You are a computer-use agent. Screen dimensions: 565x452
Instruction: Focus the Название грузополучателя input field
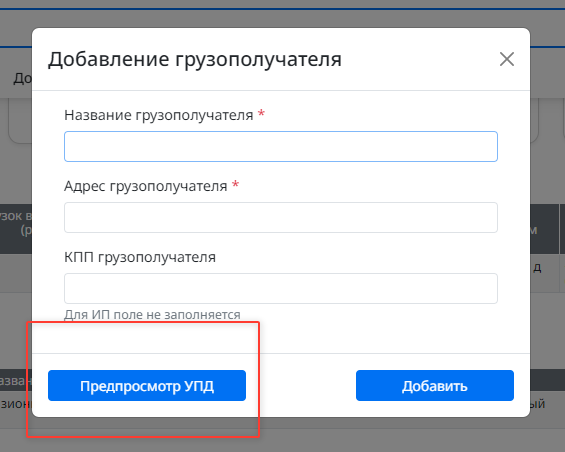coord(281,146)
